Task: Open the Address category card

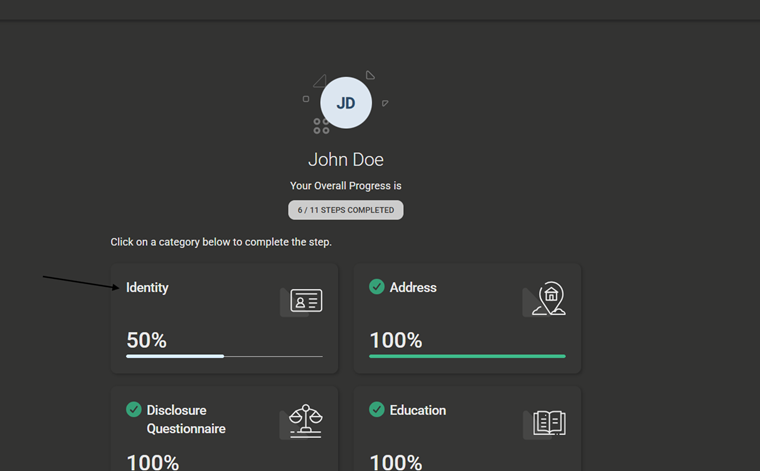Action: 467,318
